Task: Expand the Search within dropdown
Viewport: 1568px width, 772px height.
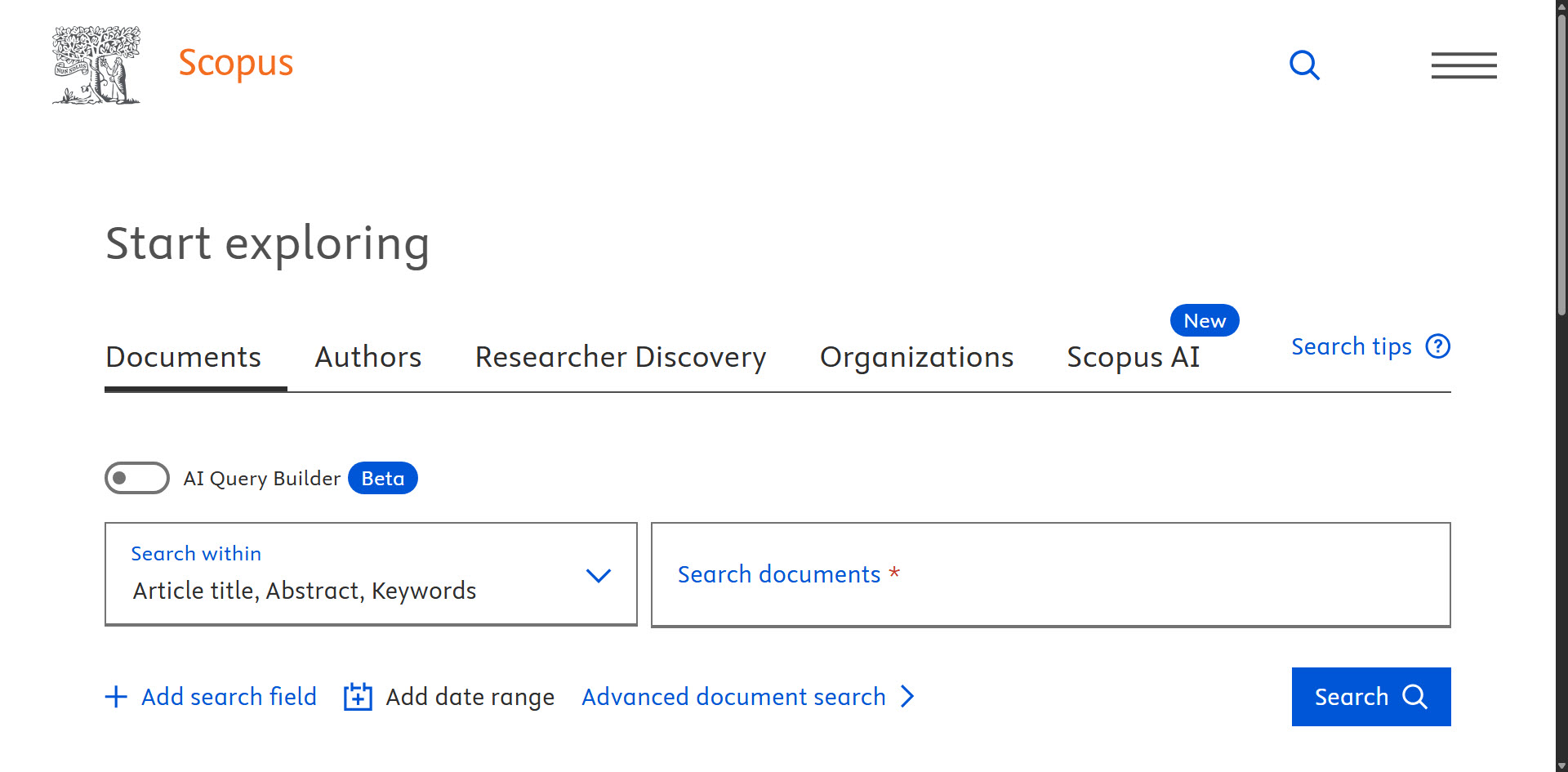Action: pyautogui.click(x=370, y=574)
